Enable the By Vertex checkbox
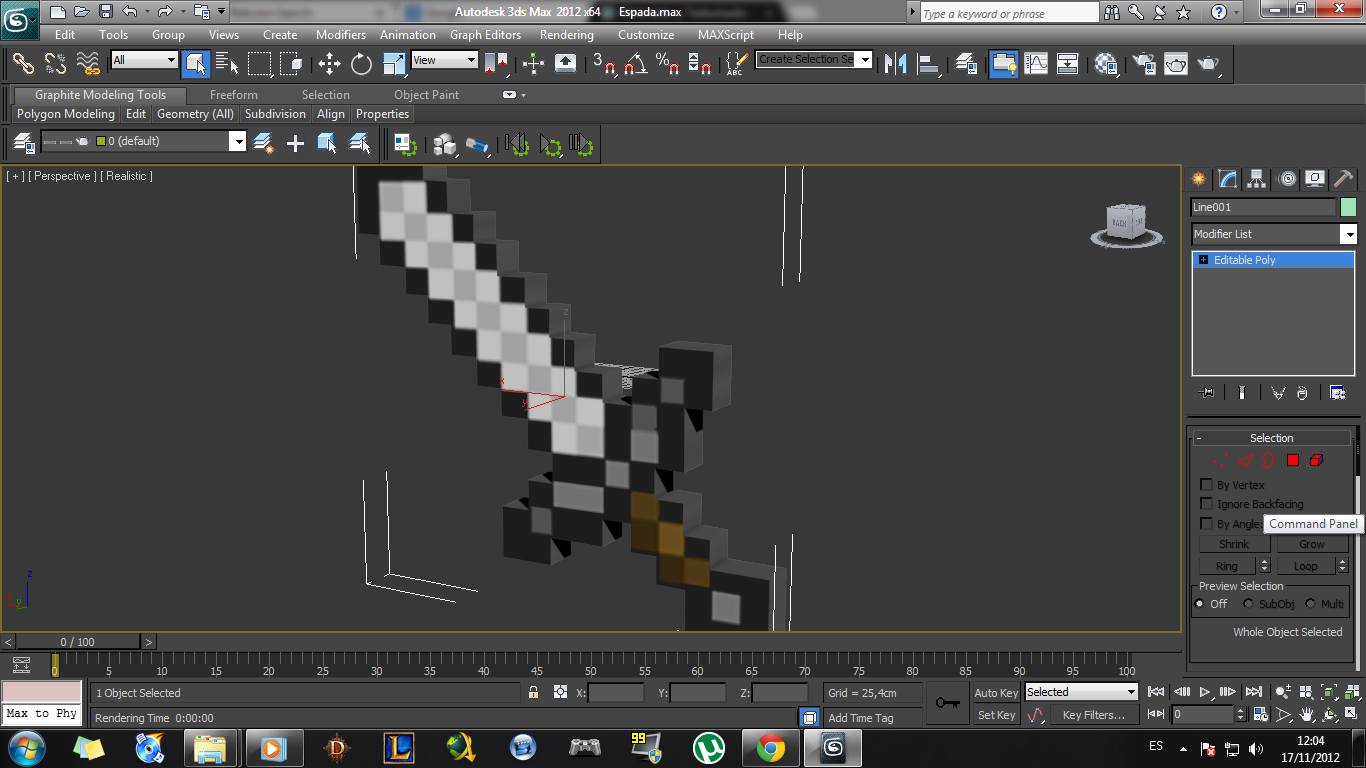The height and width of the screenshot is (768, 1366). tap(1206, 485)
